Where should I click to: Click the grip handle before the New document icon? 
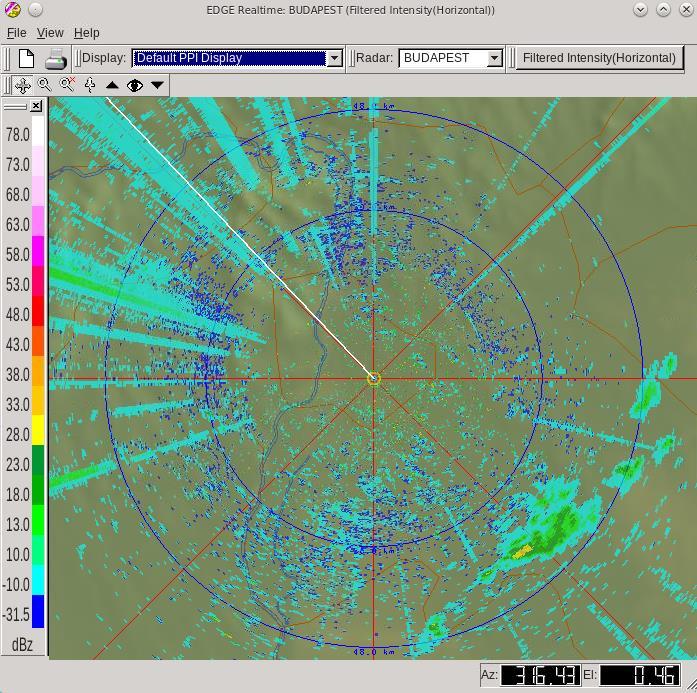7,59
